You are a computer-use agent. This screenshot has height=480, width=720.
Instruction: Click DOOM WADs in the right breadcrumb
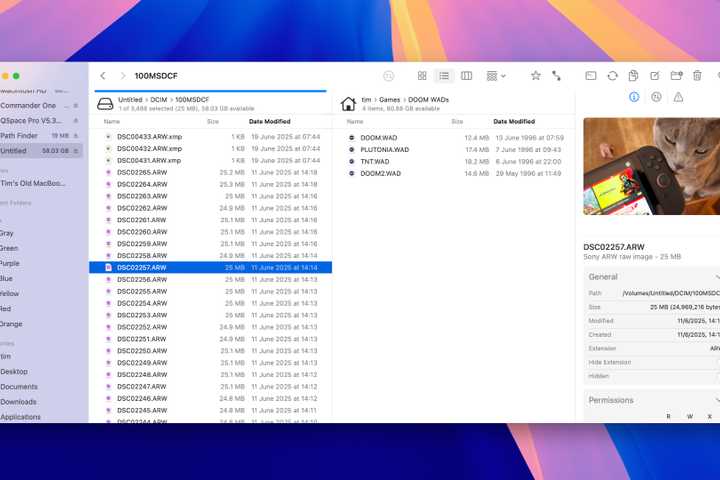point(428,100)
